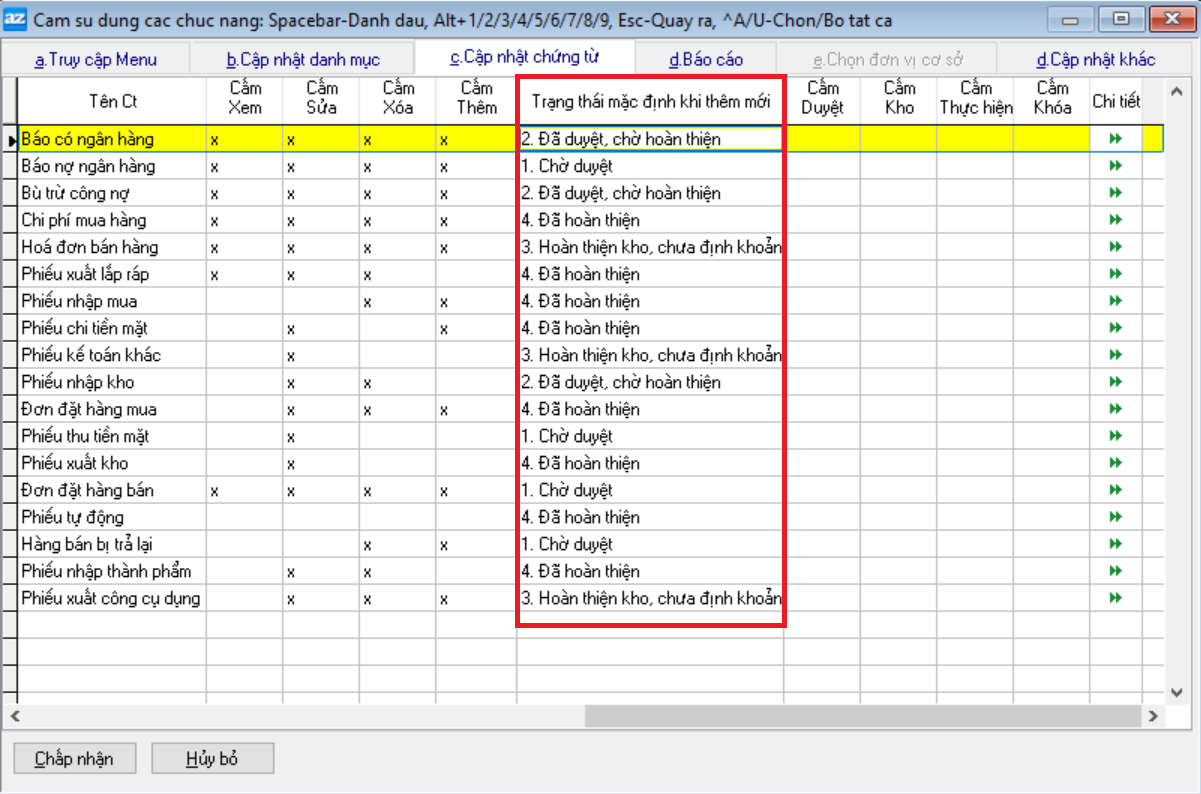Image resolution: width=1201 pixels, height=794 pixels.
Task: Click the Chấp nhận button
Action: click(73, 758)
